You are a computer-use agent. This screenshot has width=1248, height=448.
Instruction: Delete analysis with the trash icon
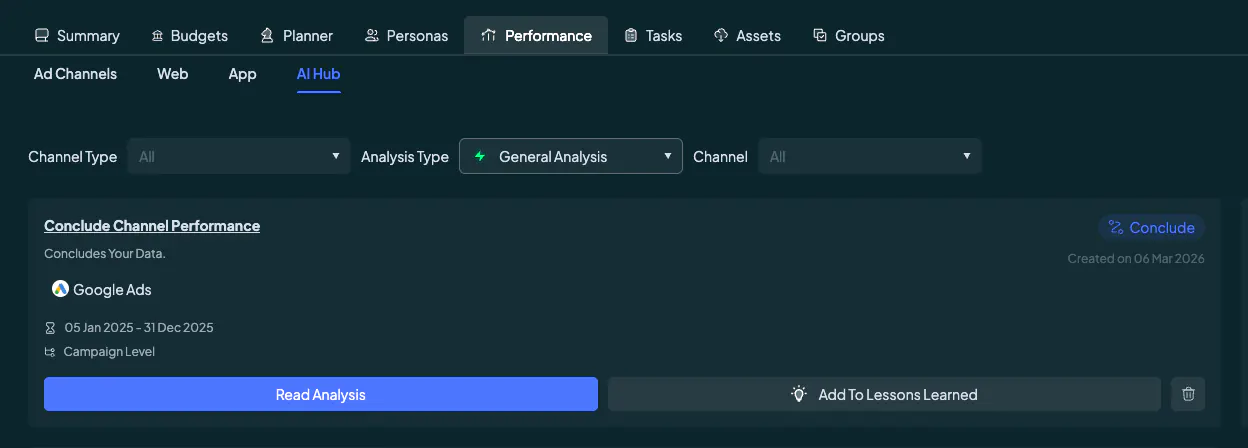(x=1188, y=394)
